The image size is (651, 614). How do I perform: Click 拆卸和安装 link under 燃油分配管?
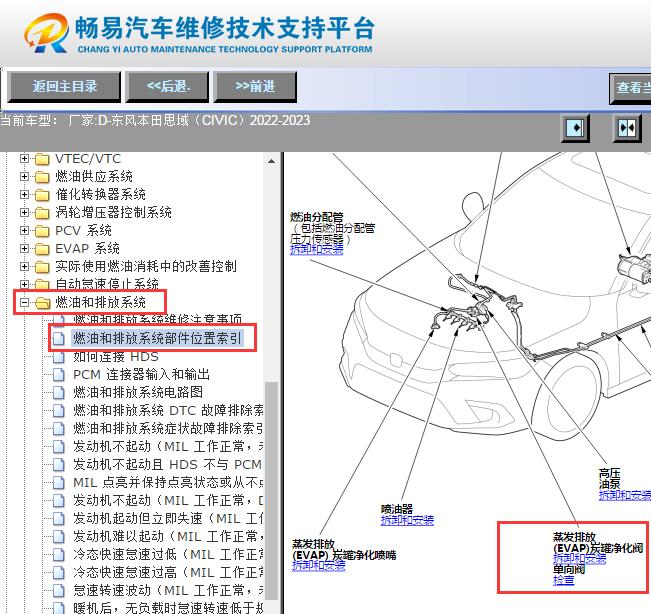(317, 249)
